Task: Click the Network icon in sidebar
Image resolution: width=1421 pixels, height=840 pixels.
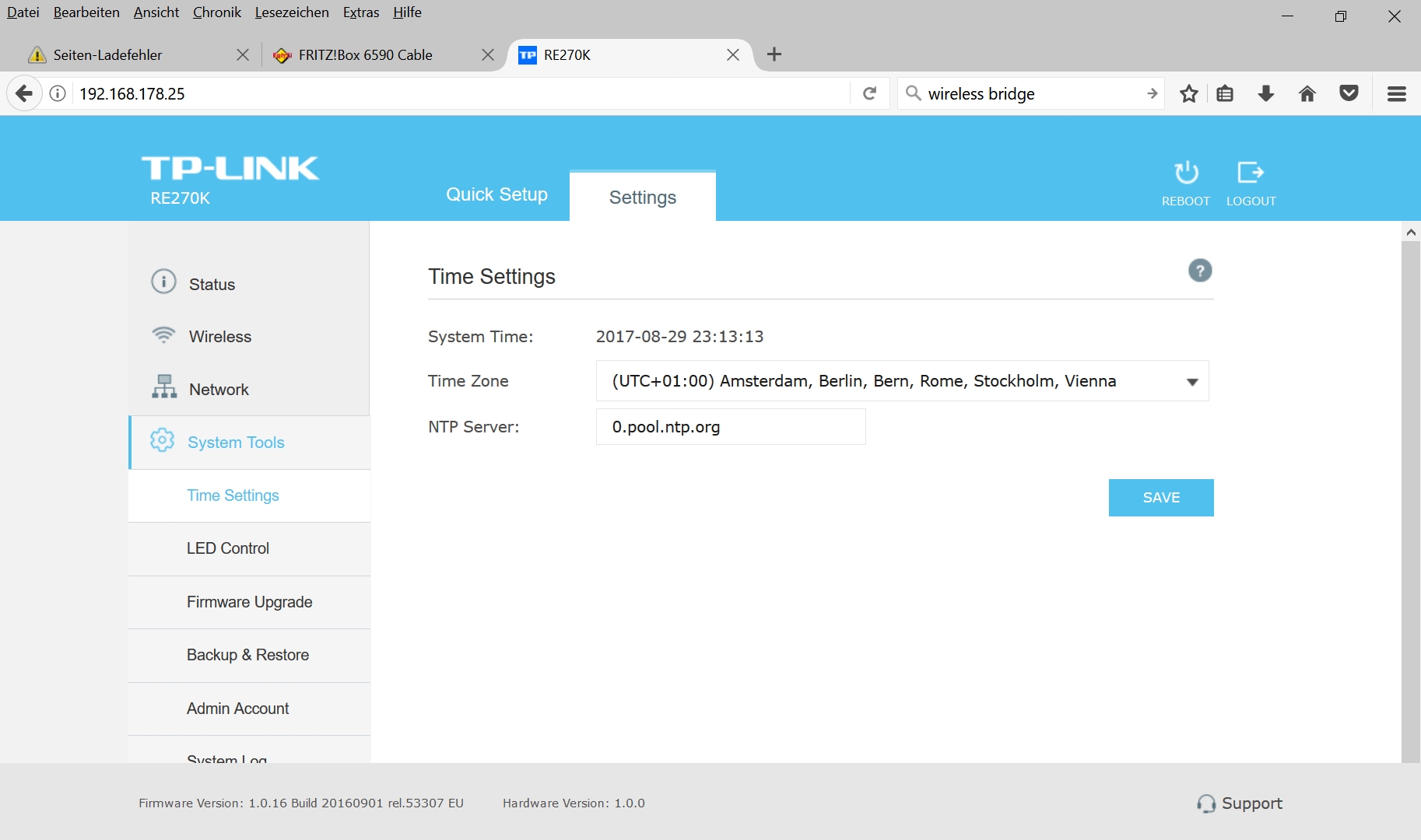Action: pyautogui.click(x=164, y=387)
